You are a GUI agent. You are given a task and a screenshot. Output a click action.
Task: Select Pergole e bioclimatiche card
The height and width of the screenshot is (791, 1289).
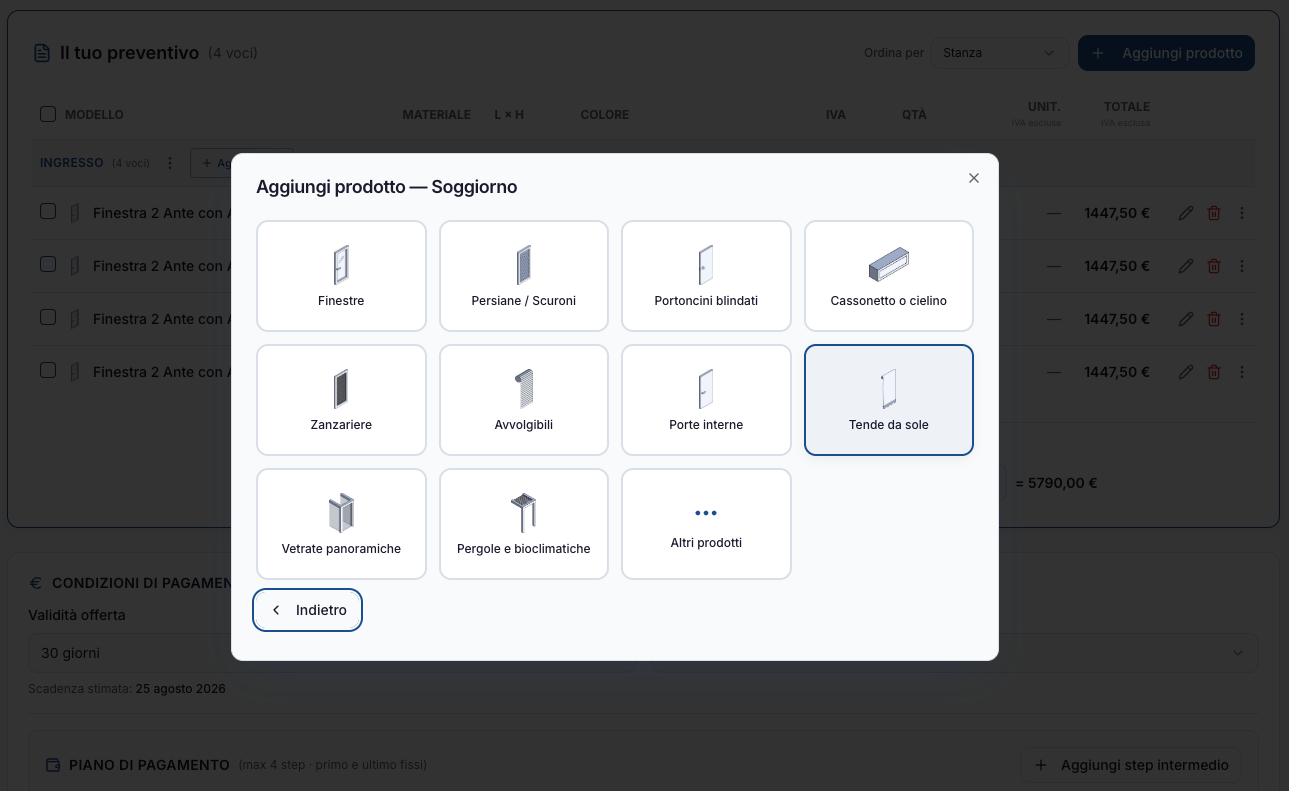(524, 524)
